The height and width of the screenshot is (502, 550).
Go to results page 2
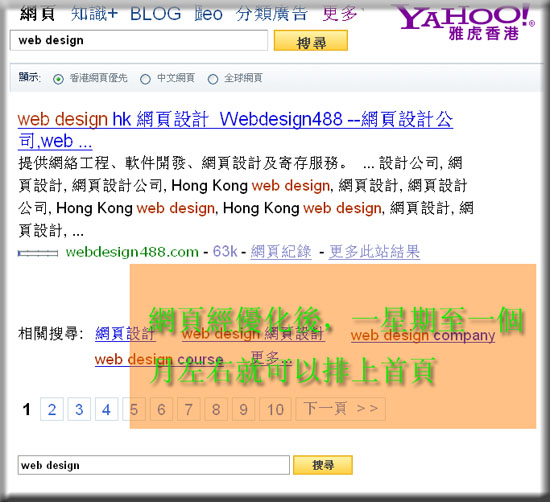(52, 409)
